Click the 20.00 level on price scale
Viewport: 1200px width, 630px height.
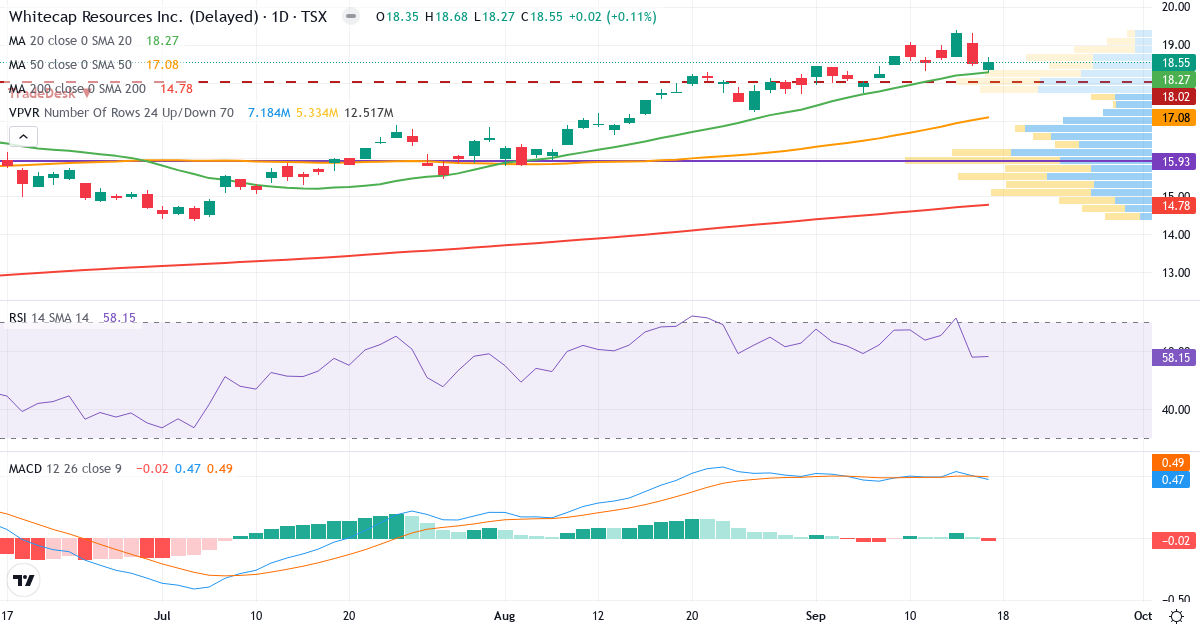[x=1175, y=7]
